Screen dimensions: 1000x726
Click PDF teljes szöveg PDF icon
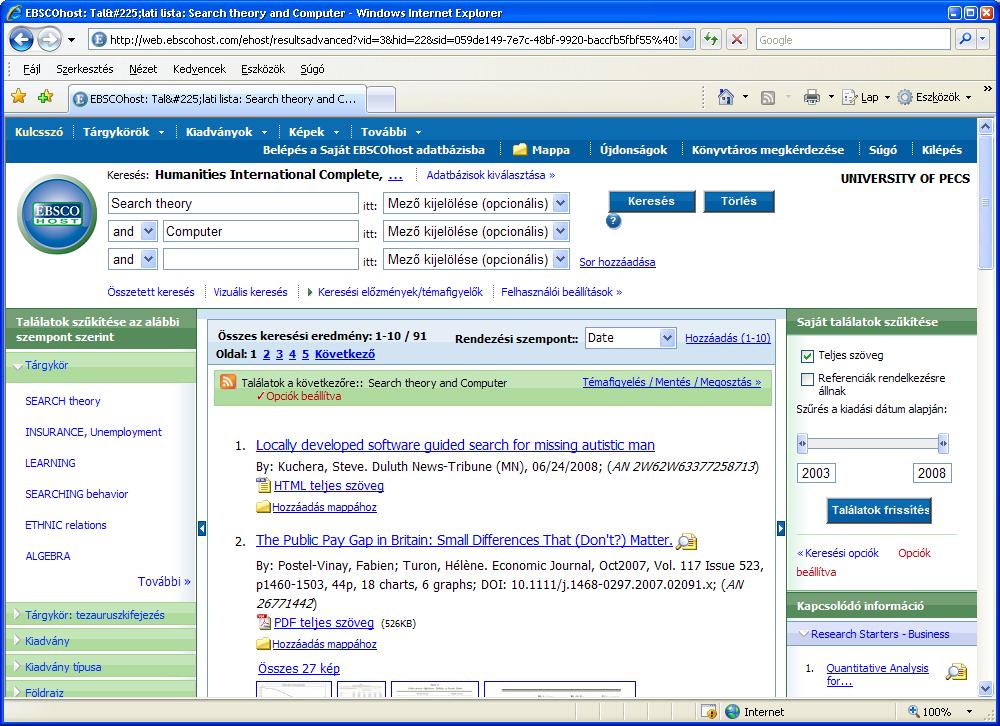click(263, 622)
